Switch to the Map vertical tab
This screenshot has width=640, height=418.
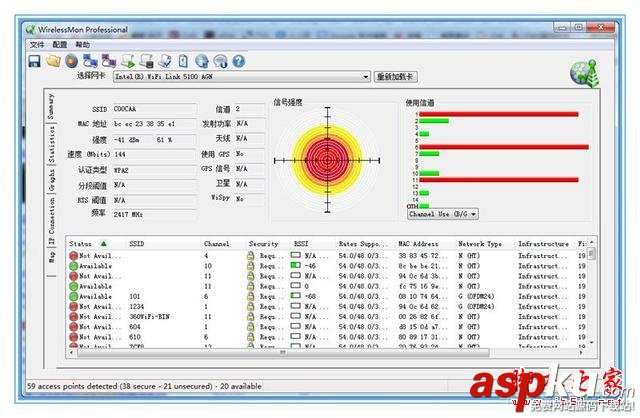pos(51,256)
